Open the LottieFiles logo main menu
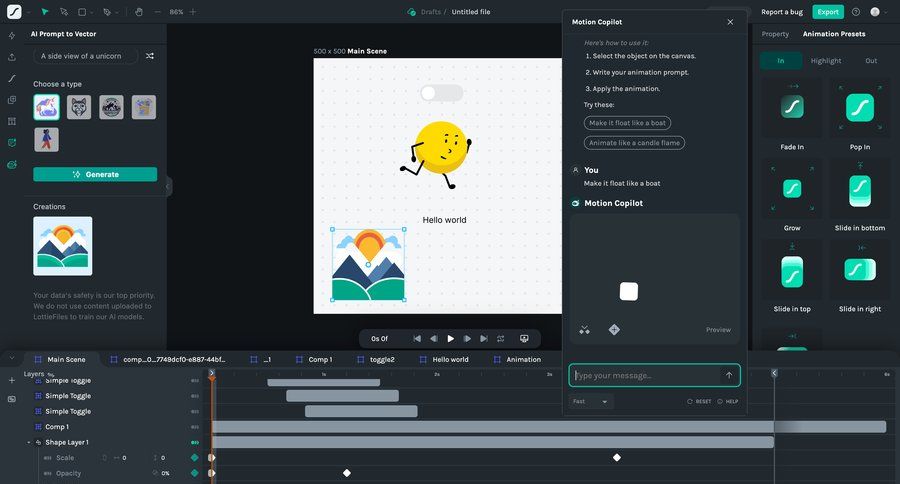The height and width of the screenshot is (484, 900). pyautogui.click(x=14, y=11)
